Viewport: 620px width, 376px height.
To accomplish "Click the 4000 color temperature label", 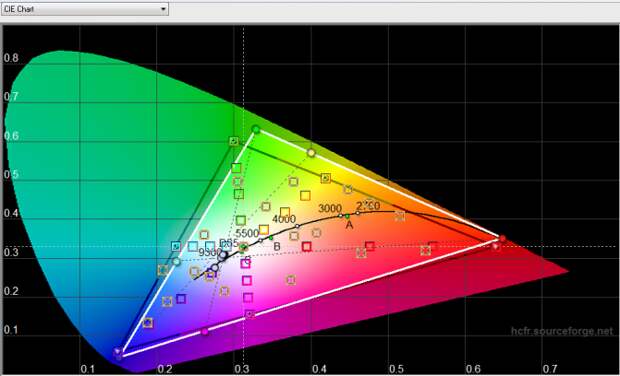I will [284, 219].
